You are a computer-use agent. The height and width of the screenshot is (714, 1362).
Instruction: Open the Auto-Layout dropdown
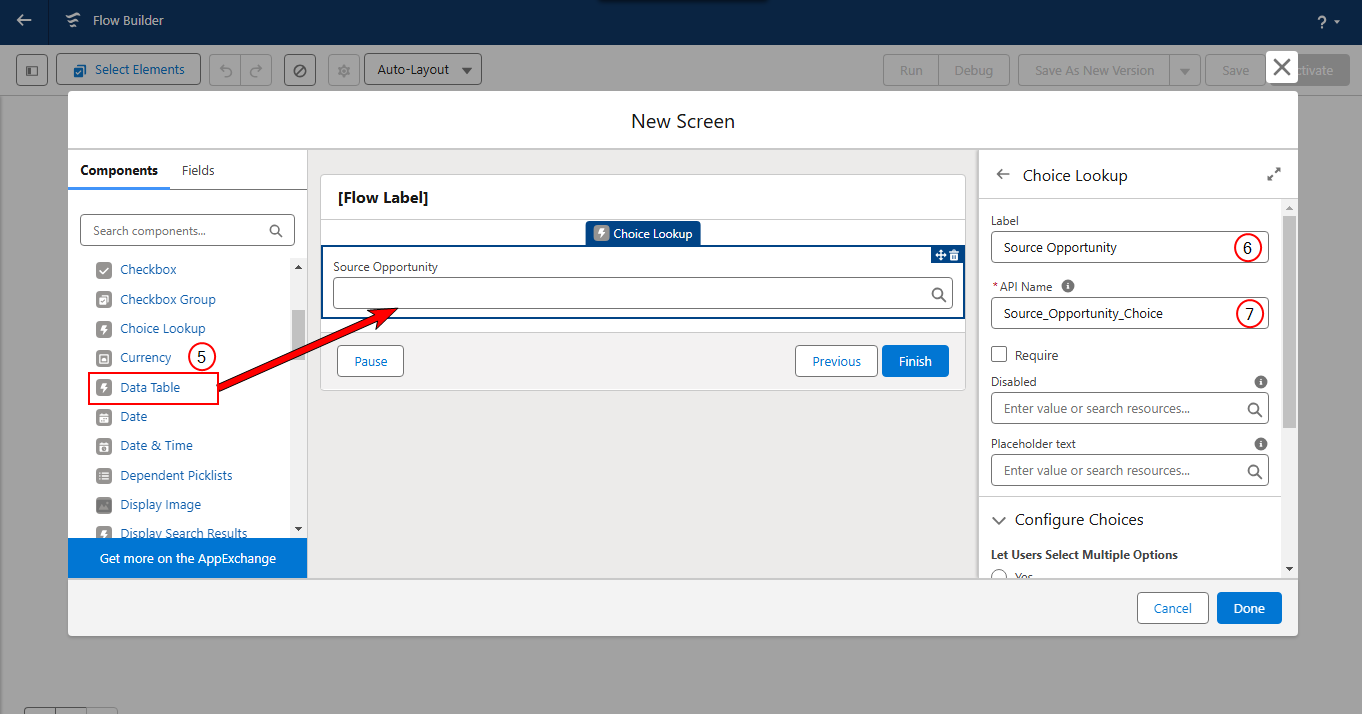coord(423,70)
